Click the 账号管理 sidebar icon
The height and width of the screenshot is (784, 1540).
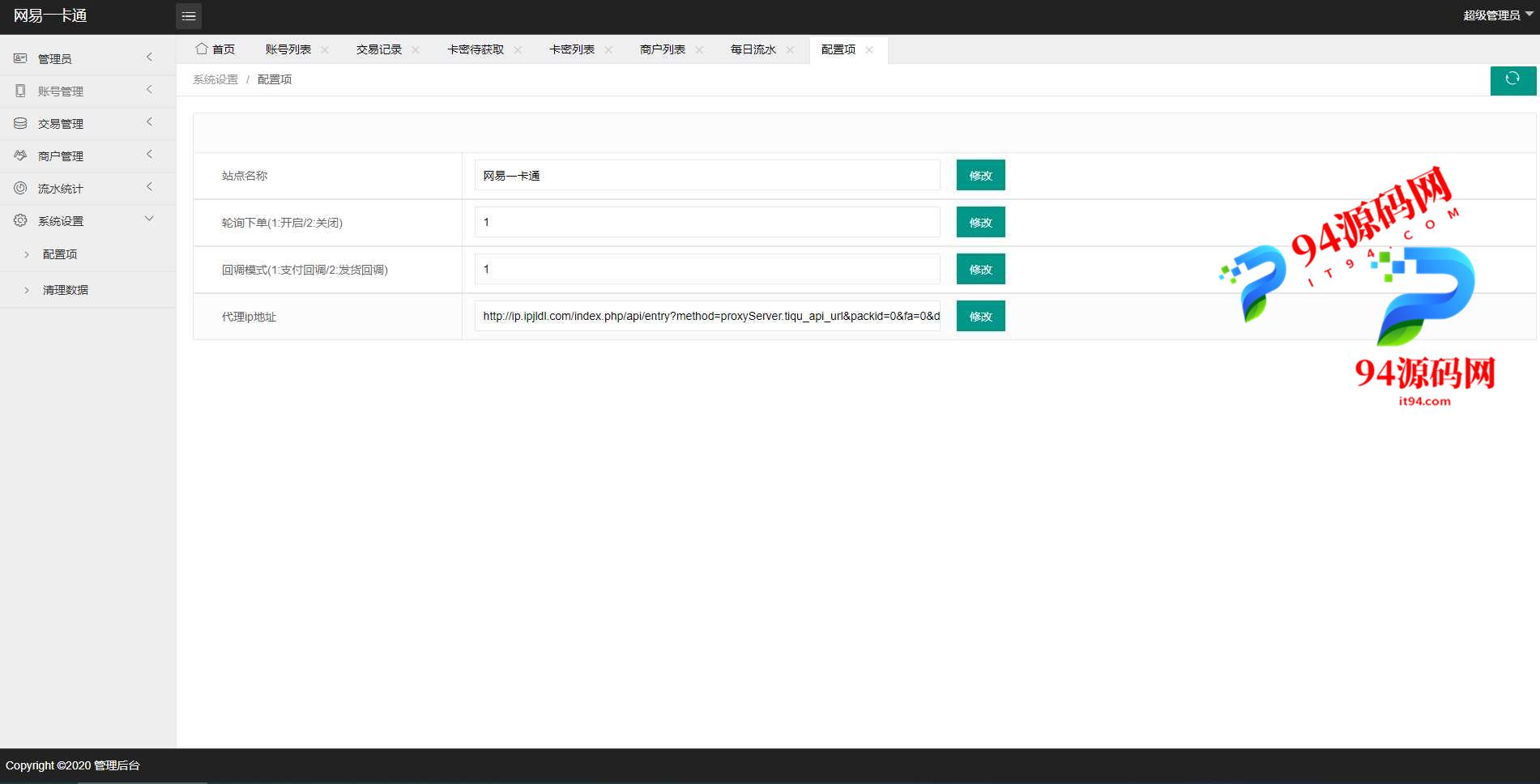coord(20,91)
